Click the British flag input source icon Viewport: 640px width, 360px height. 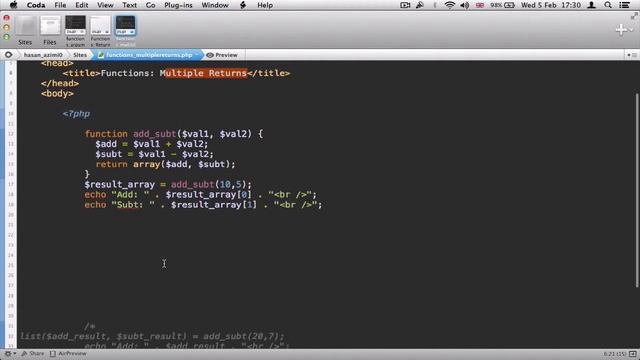[x=480, y=5]
